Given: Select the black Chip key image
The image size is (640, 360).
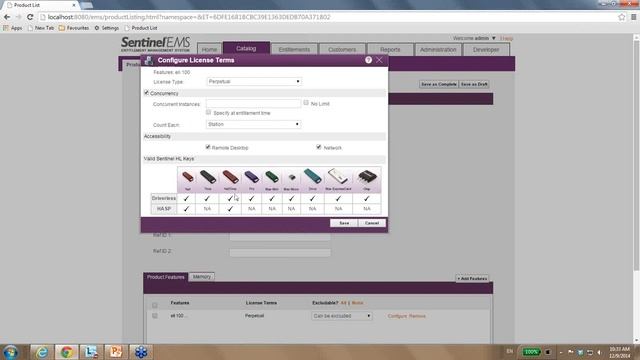Looking at the screenshot, I should point(367,177).
